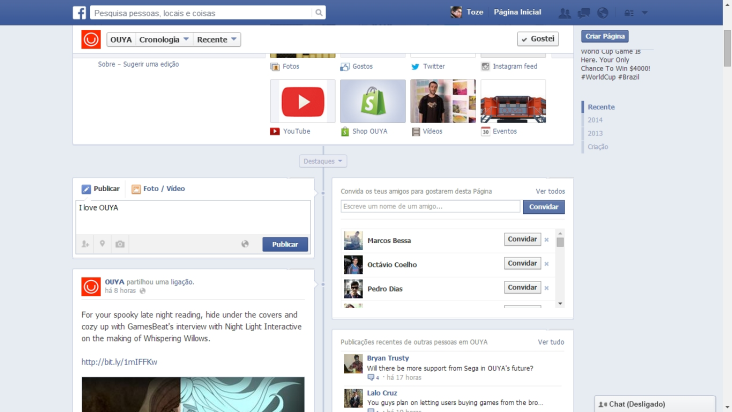Dismiss Marcos Bessa suggestion

pos(547,240)
